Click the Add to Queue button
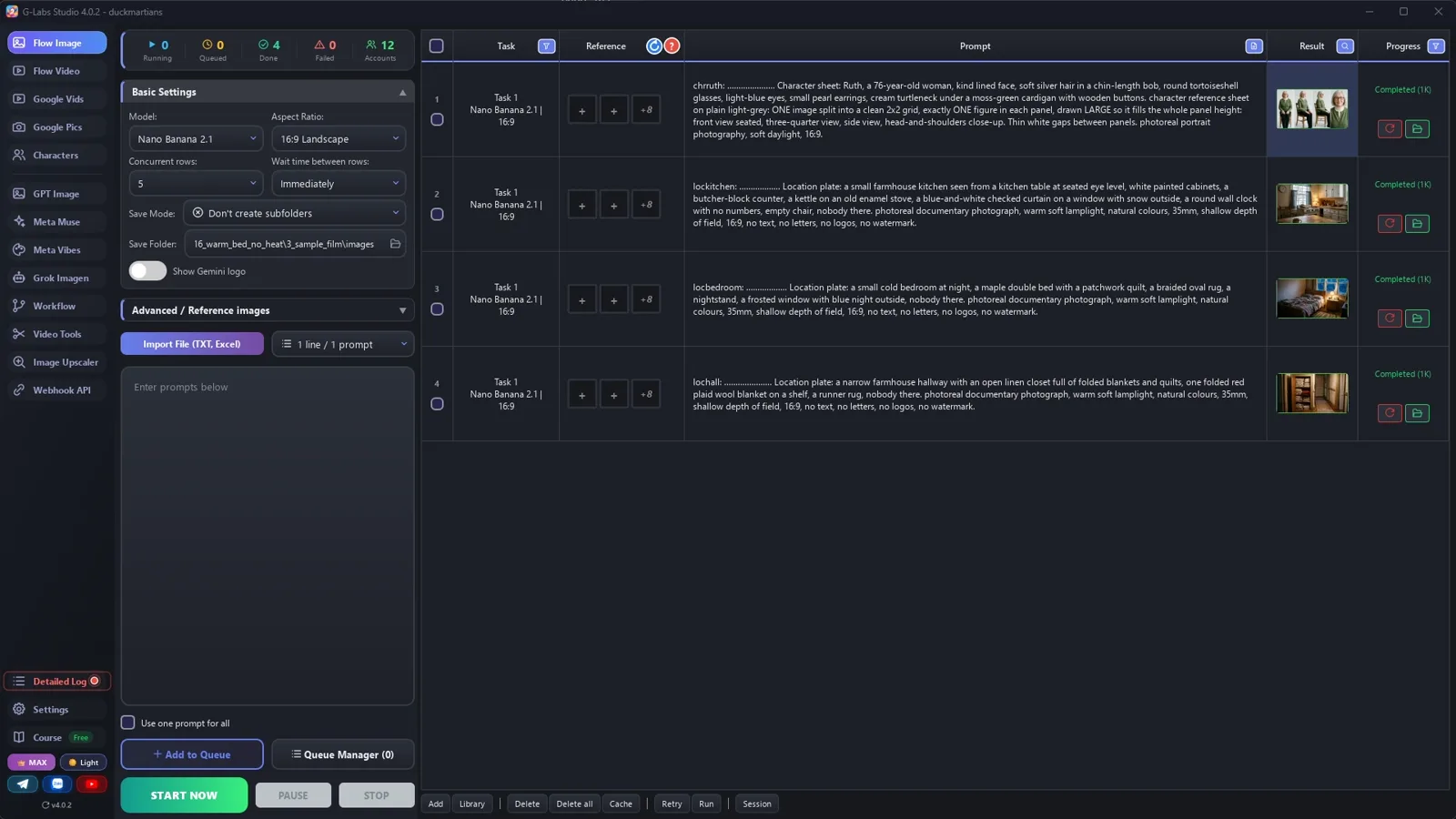 (192, 754)
